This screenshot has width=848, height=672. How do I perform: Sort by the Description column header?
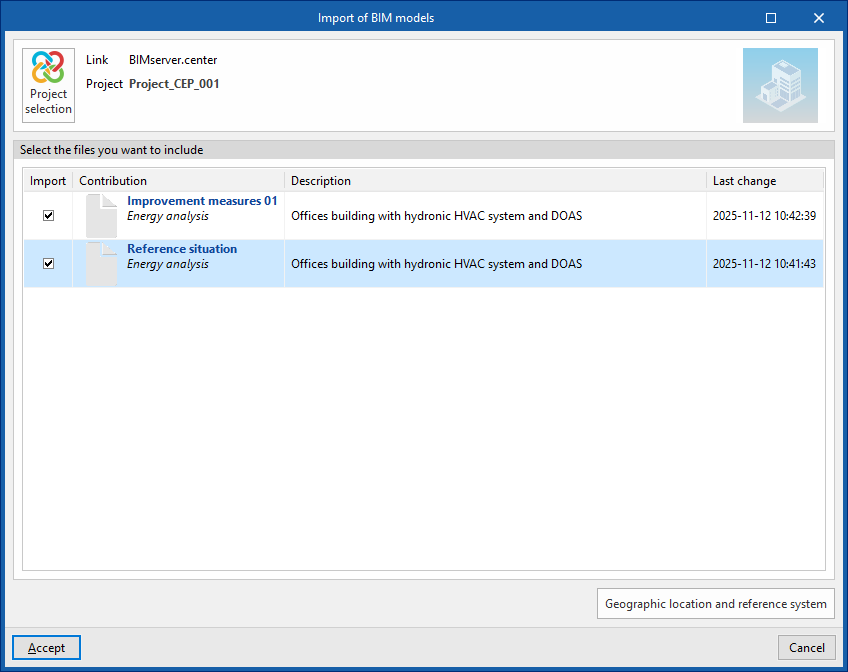tap(495, 181)
